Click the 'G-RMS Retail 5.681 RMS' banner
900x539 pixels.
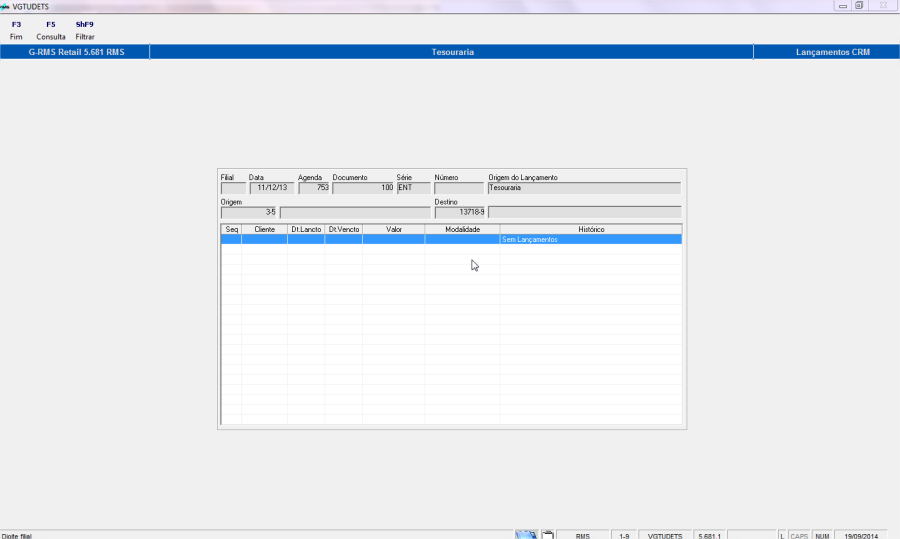click(75, 52)
